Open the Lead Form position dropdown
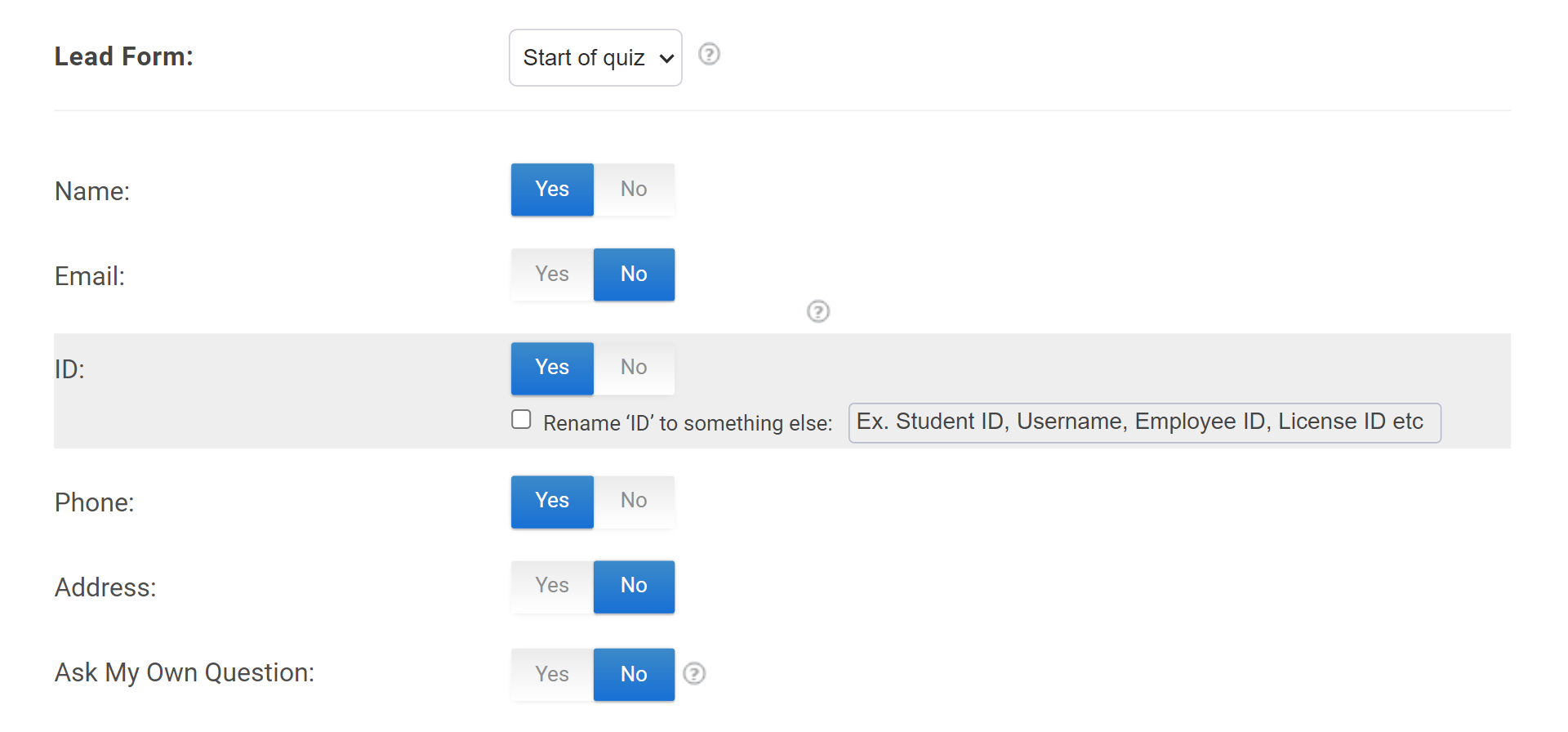1568x732 pixels. 595,58
